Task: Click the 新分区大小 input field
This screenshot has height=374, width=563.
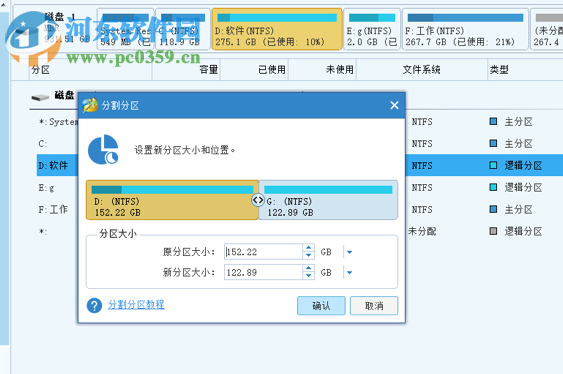Action: [263, 272]
